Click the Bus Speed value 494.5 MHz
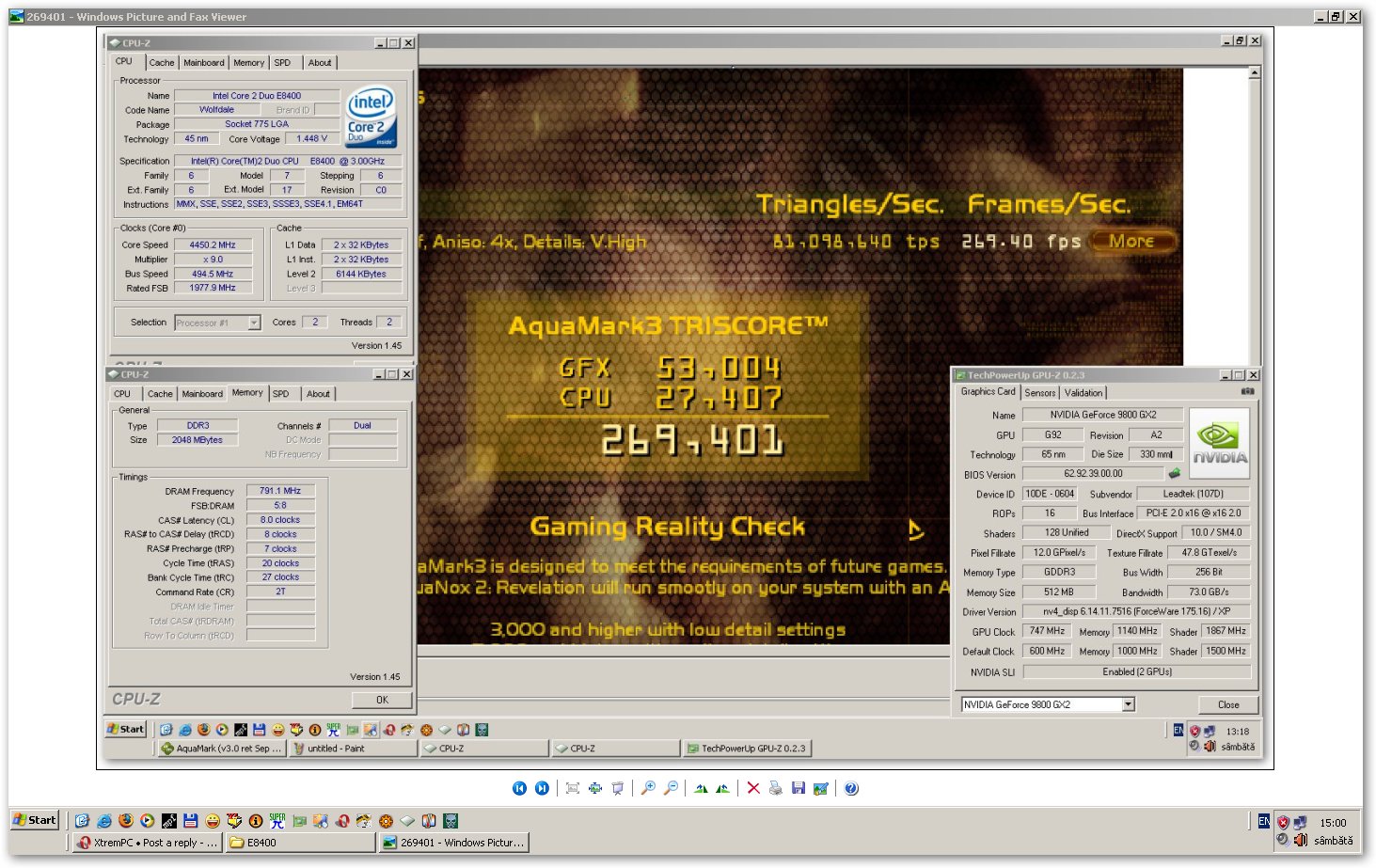 coord(213,274)
